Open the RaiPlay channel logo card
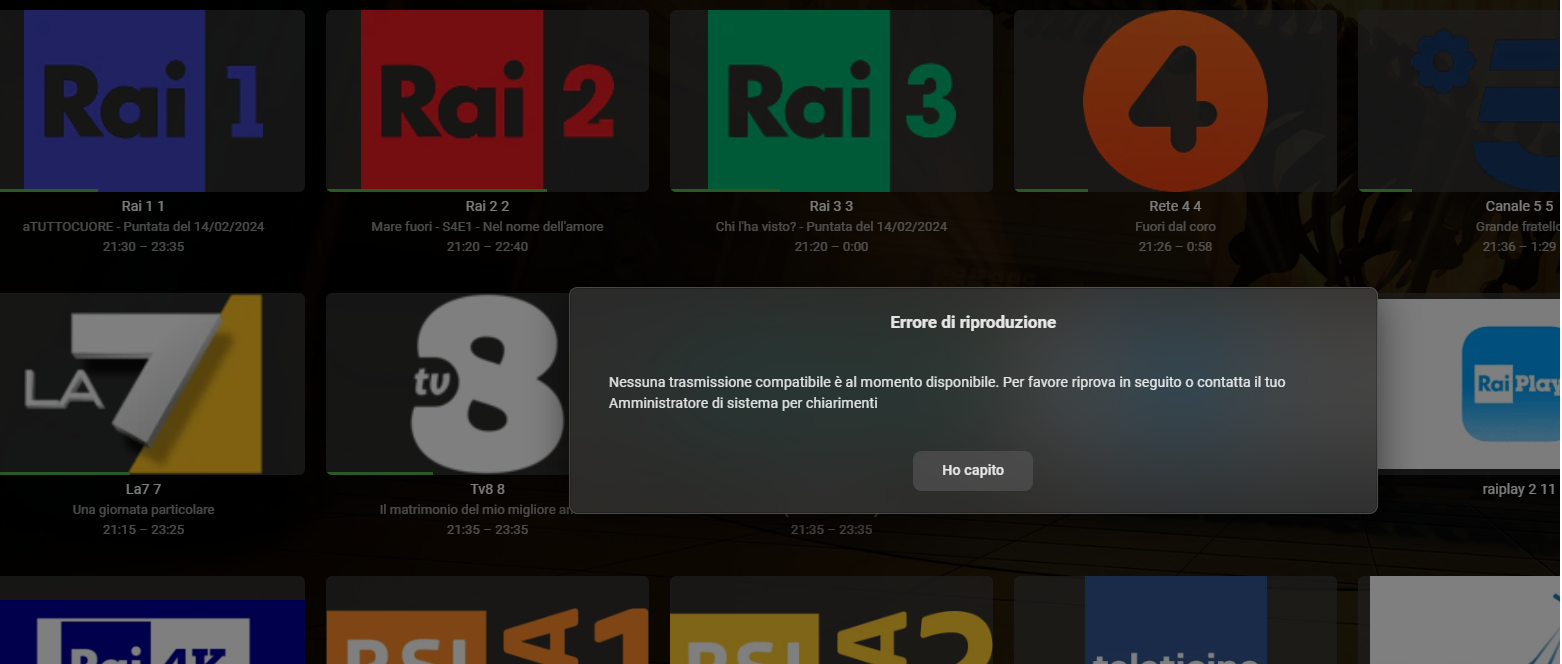Screen dimensions: 1562x664 point(1470,384)
